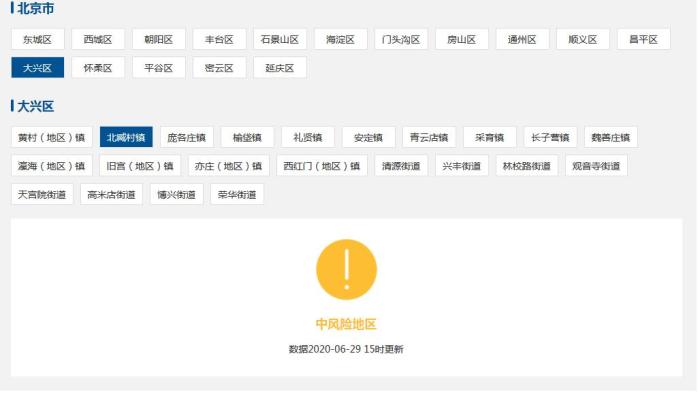Pick 海淀区 from the district list
Image resolution: width=700 pixels, height=405 pixels.
(340, 40)
